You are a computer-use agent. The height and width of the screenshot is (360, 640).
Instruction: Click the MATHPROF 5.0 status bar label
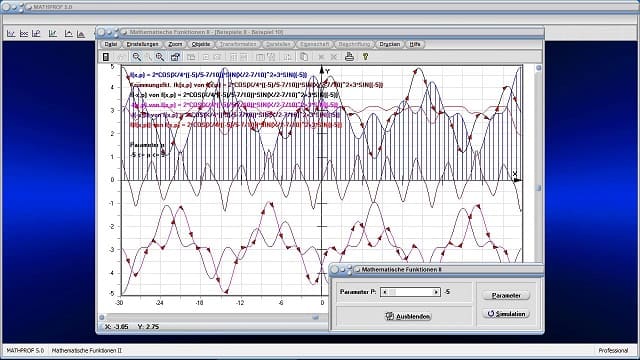(25, 350)
